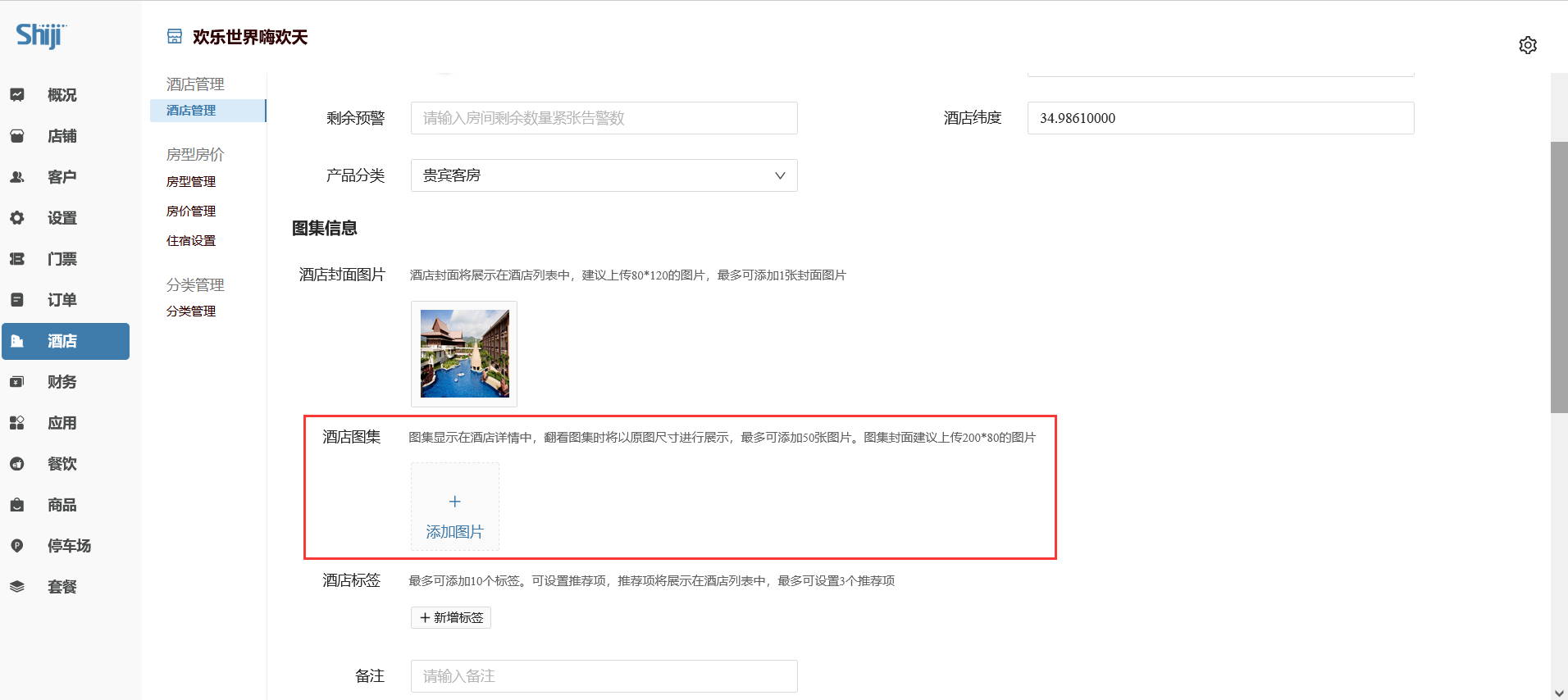
Task: Open the 客户 customer sidebar icon
Action: [x=17, y=177]
